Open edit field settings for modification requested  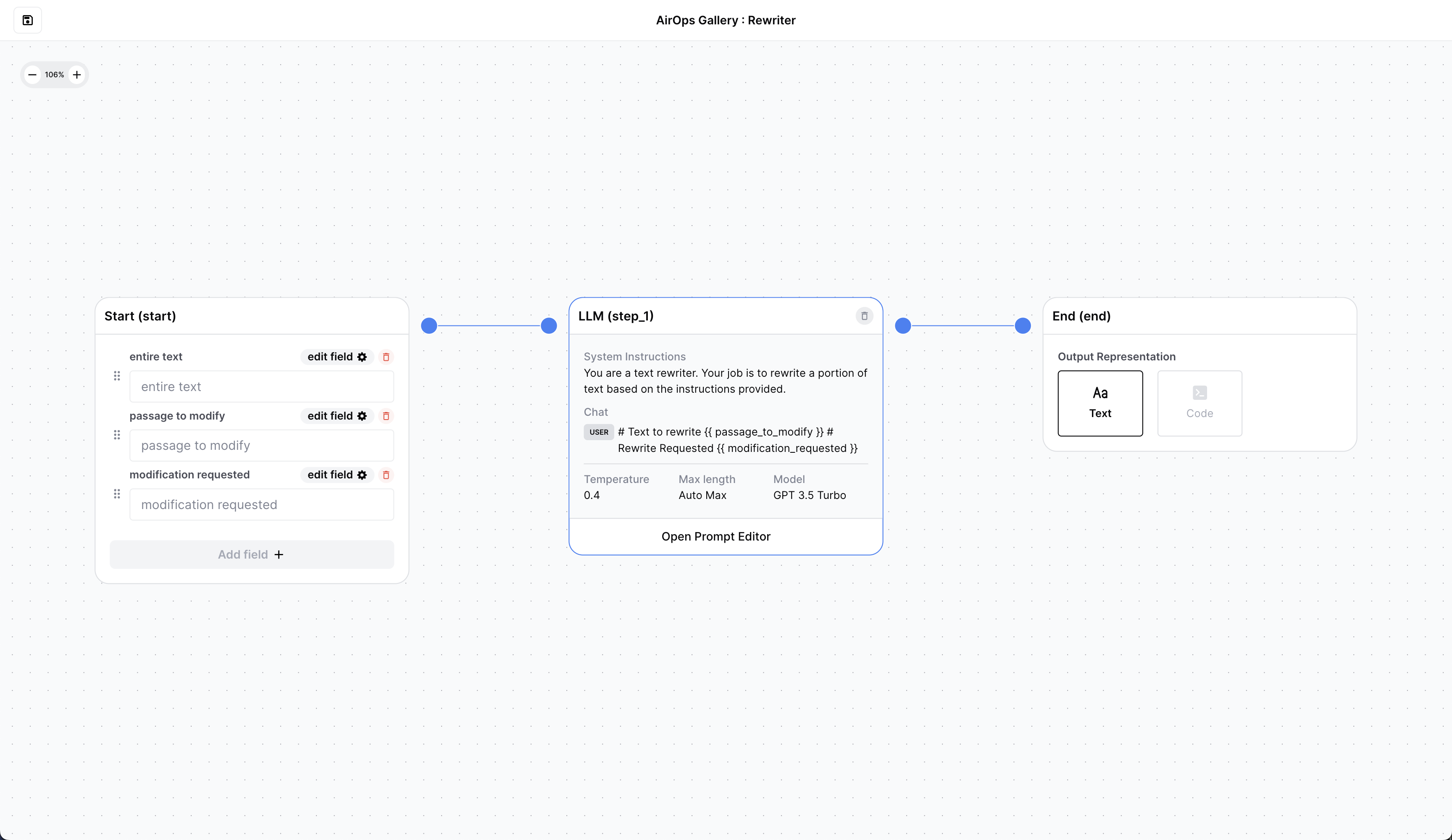(x=337, y=475)
